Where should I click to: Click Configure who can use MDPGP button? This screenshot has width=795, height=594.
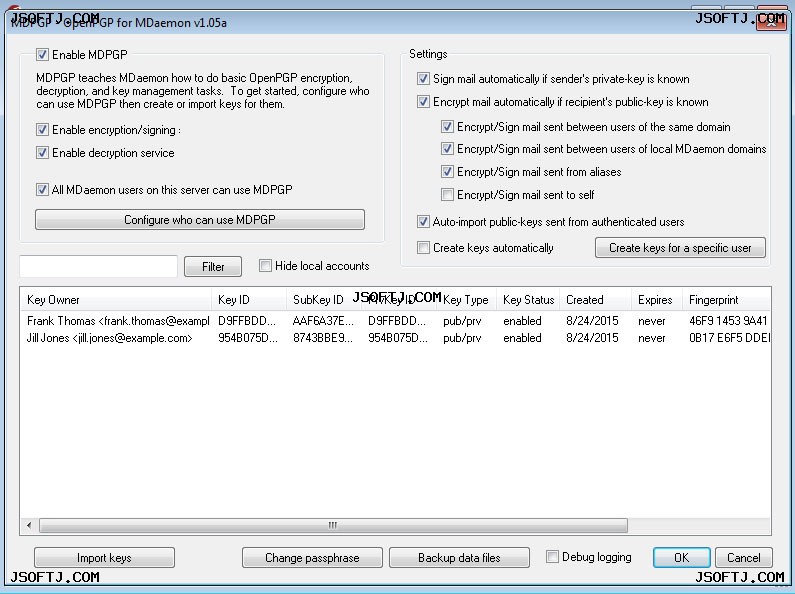[x=200, y=219]
